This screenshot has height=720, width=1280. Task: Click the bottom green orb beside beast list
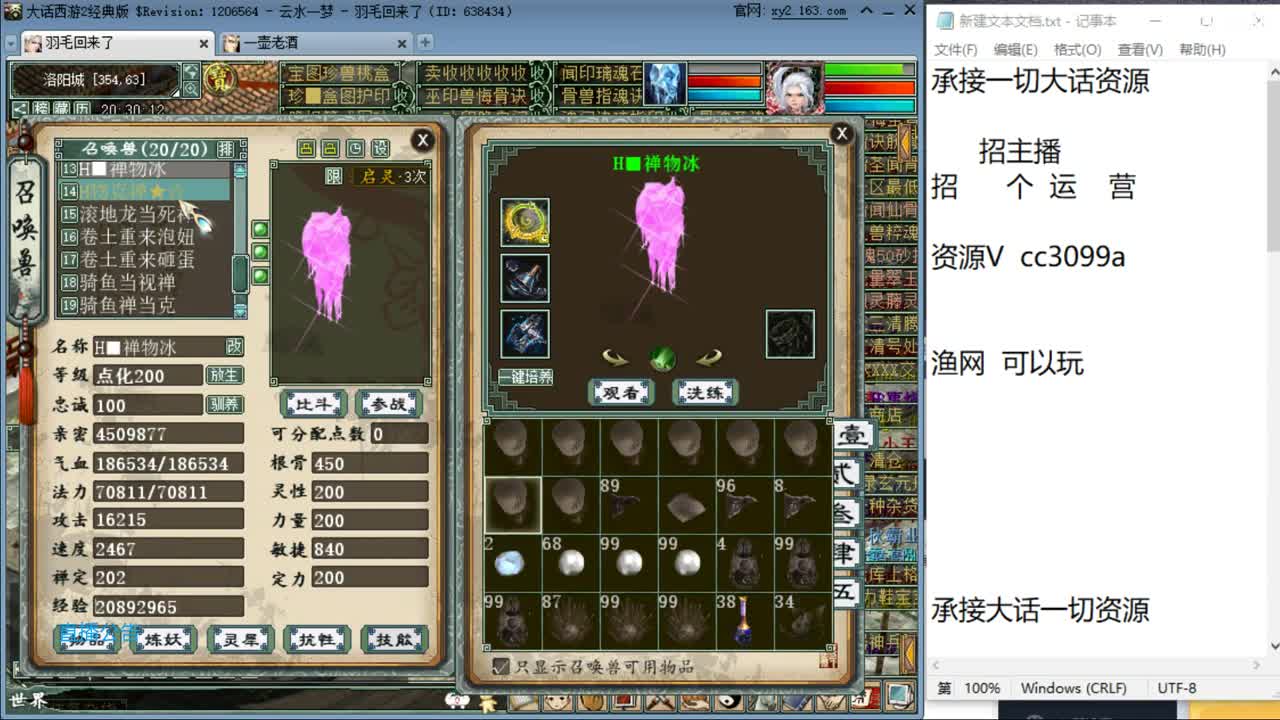point(260,276)
